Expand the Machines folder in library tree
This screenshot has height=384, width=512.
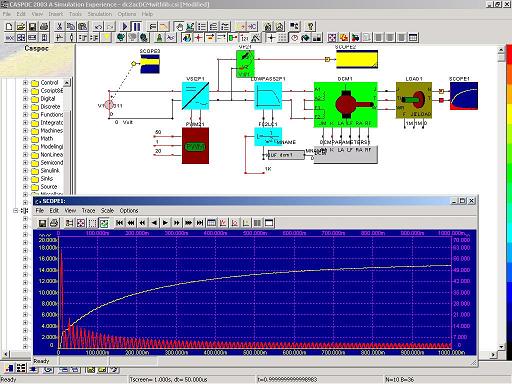click(25, 130)
